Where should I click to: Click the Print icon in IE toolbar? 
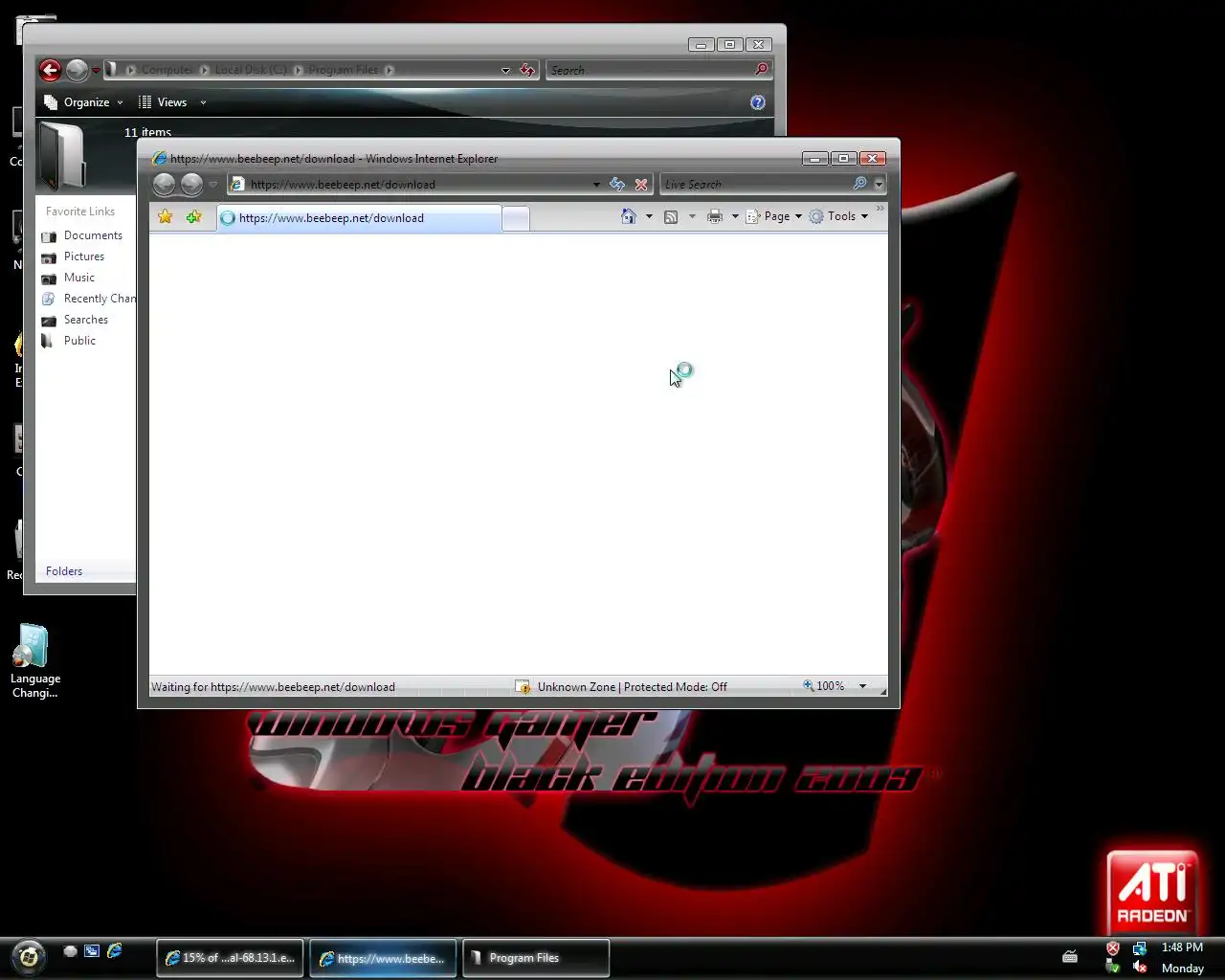[x=715, y=216]
